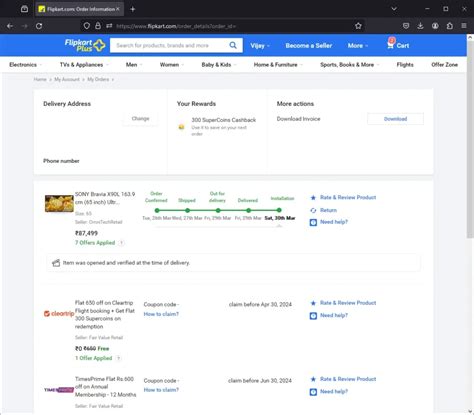Focus the product search input field
This screenshot has width=474, height=415.
170,45
